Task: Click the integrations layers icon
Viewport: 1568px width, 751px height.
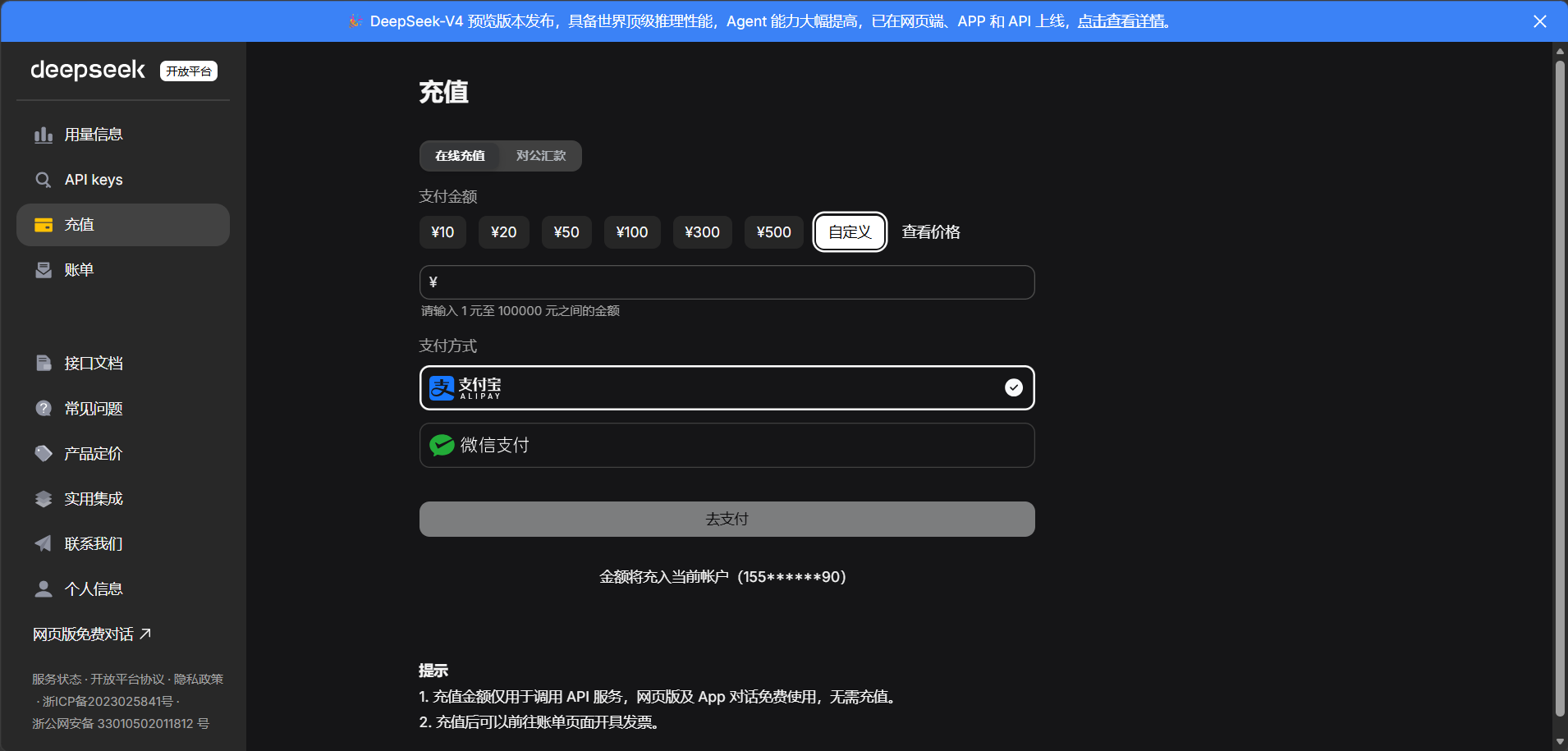Action: pyautogui.click(x=44, y=498)
